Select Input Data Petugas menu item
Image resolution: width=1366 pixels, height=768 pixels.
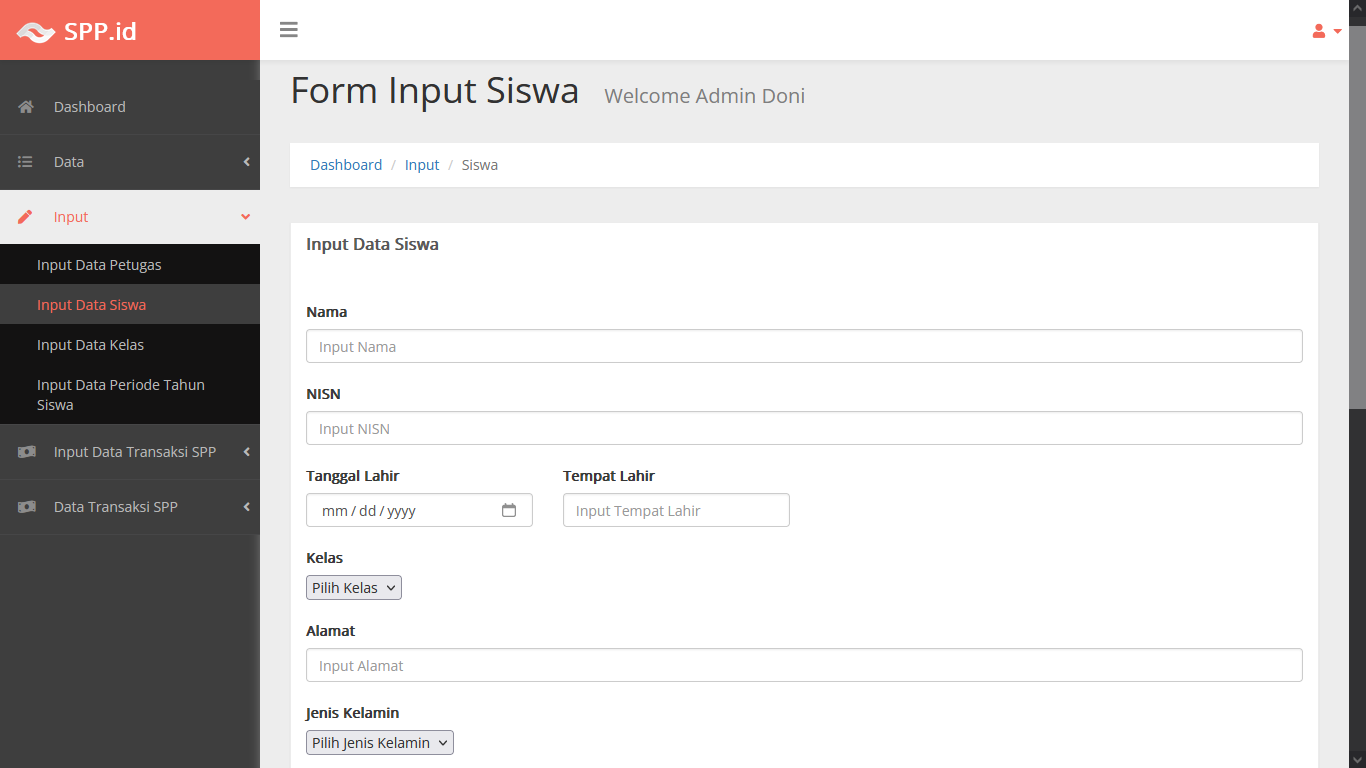[x=99, y=265]
